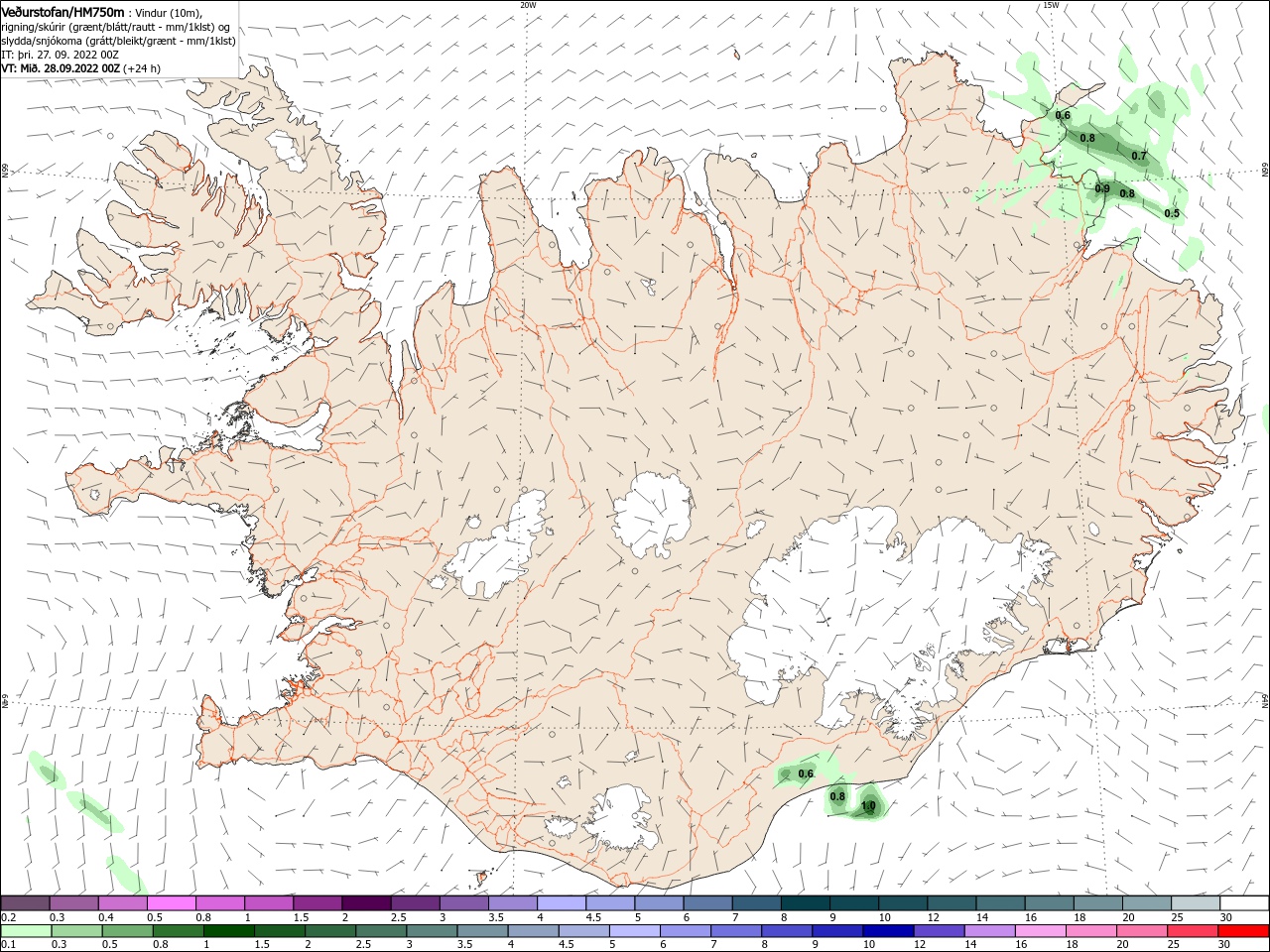Click the 1.0 precipitation value off the south coast

click(x=868, y=806)
